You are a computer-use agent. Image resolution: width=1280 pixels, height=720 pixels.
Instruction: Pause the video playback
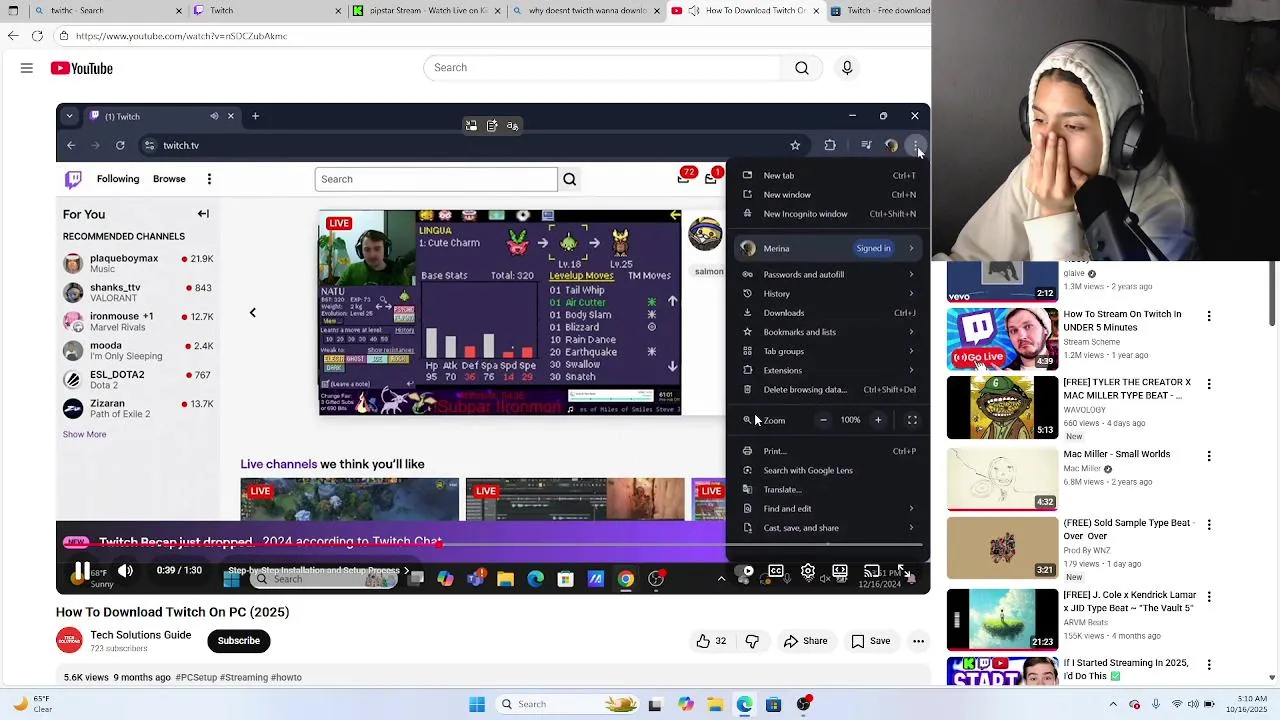(80, 571)
